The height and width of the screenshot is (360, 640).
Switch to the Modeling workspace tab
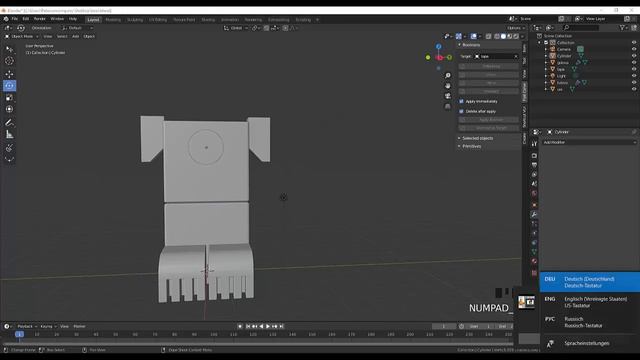pos(113,20)
